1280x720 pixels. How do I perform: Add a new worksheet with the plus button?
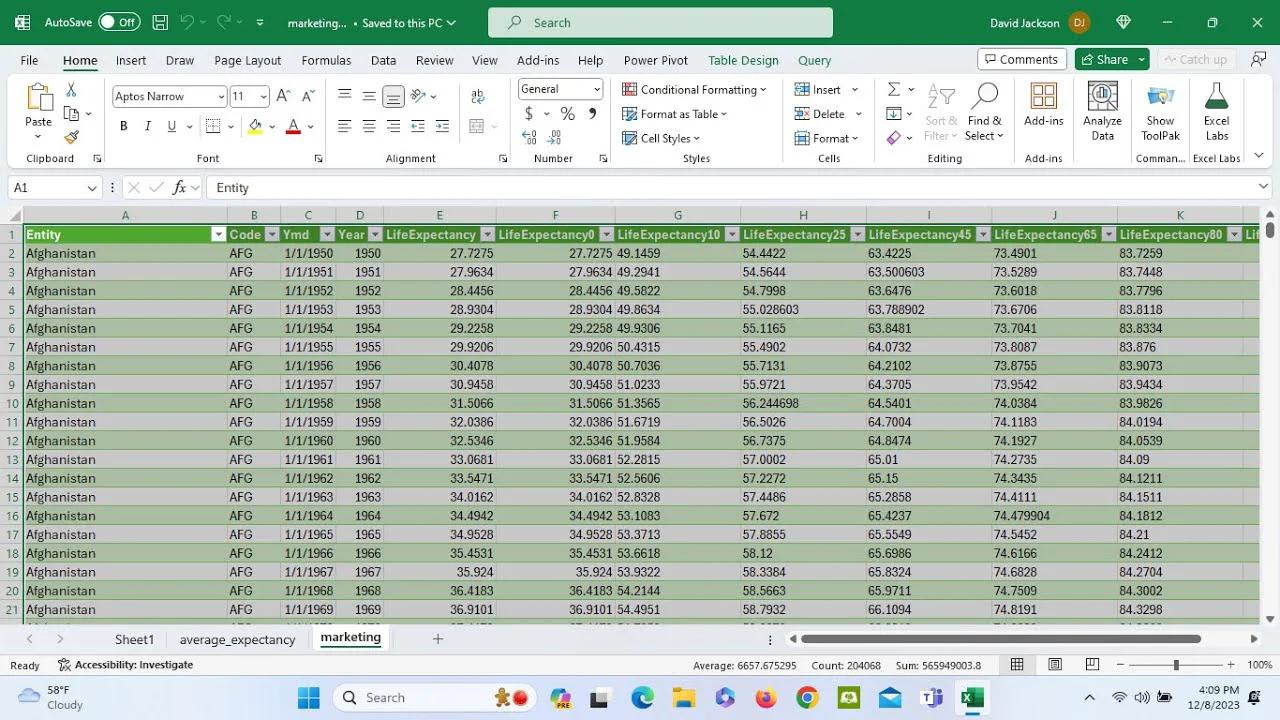437,639
